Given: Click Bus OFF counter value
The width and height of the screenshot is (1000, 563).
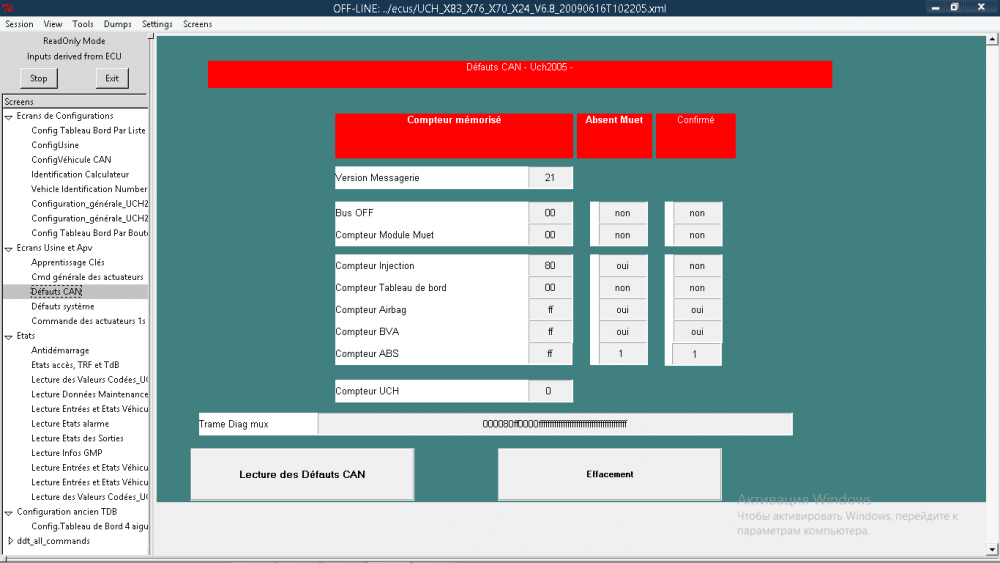Looking at the screenshot, I should [x=550, y=213].
